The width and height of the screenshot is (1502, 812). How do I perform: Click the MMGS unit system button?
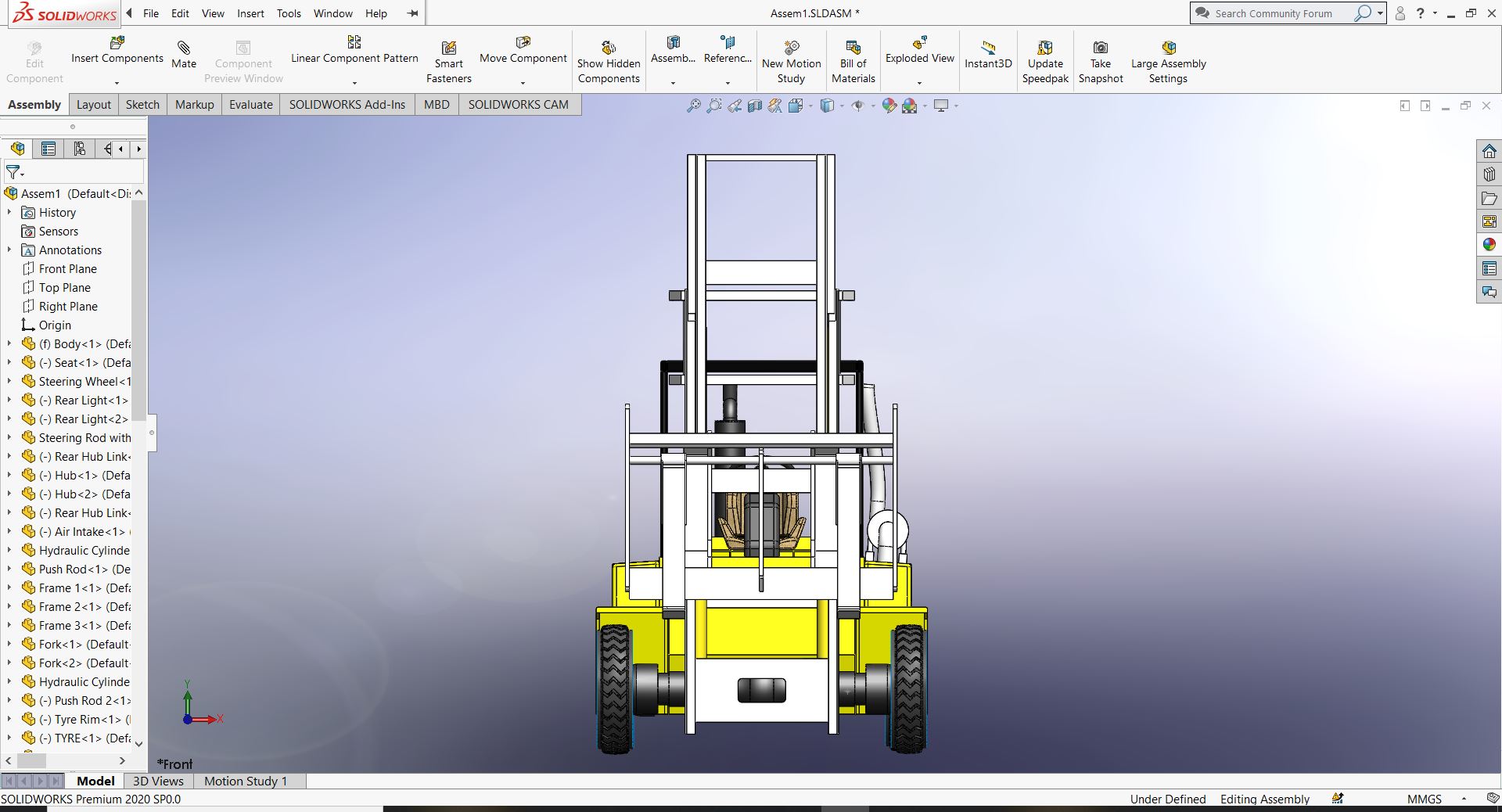pos(1424,799)
